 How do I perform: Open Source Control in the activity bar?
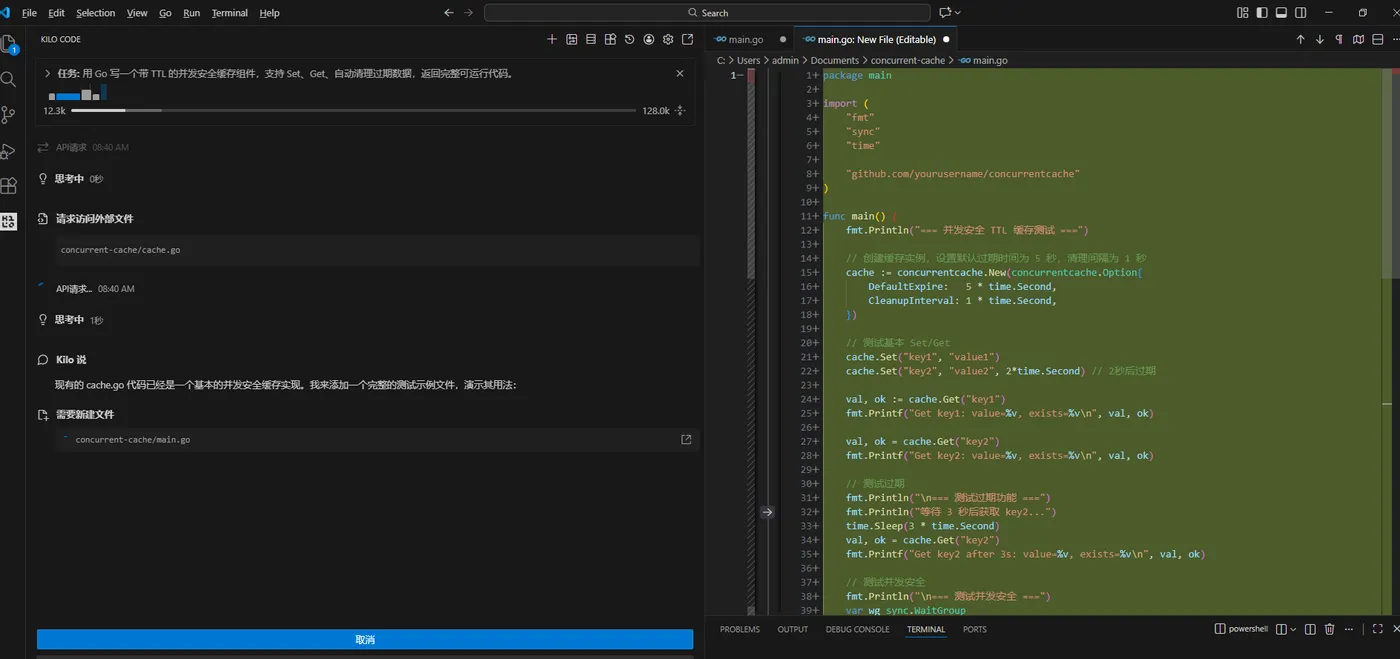[9, 114]
